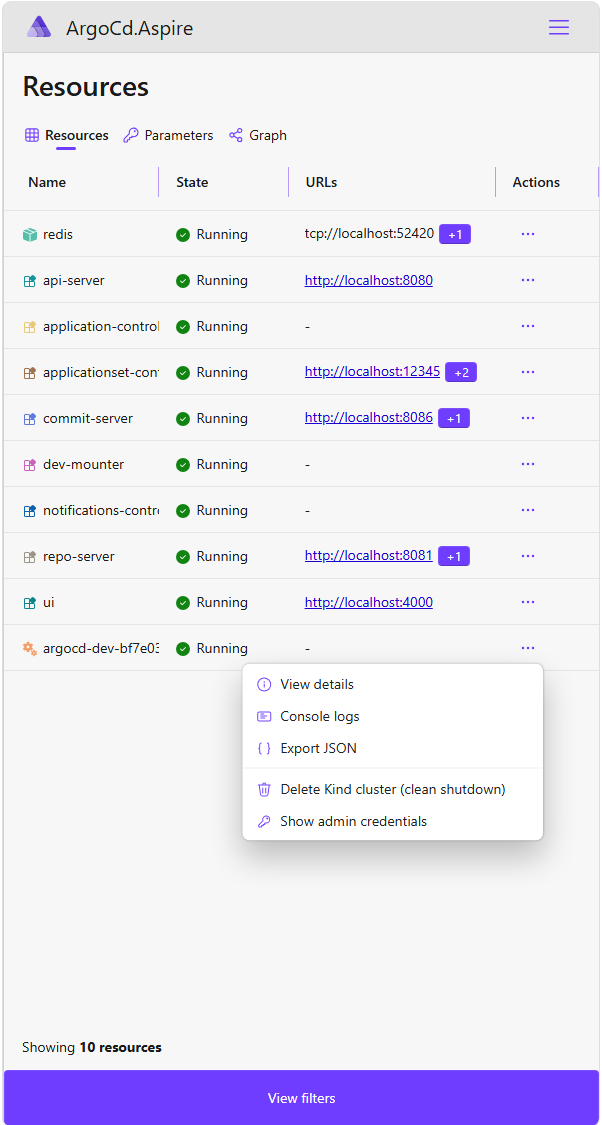Viewport: 602px width, 1125px height.
Task: Select Show admin credentials
Action: [392, 821]
